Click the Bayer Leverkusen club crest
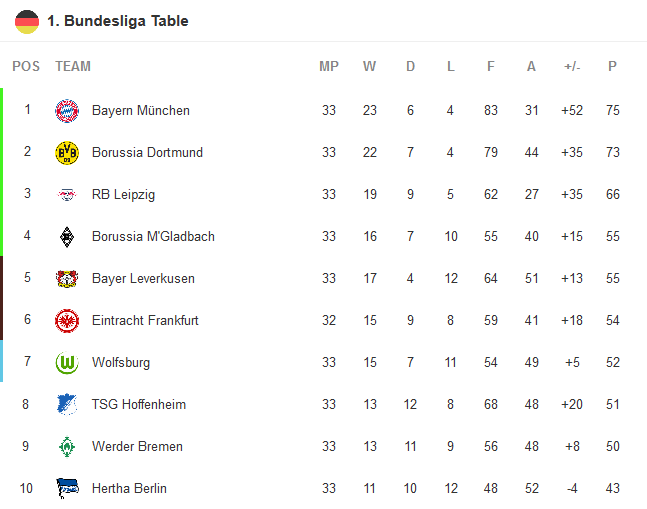Image resolution: width=647 pixels, height=509 pixels. [x=67, y=279]
